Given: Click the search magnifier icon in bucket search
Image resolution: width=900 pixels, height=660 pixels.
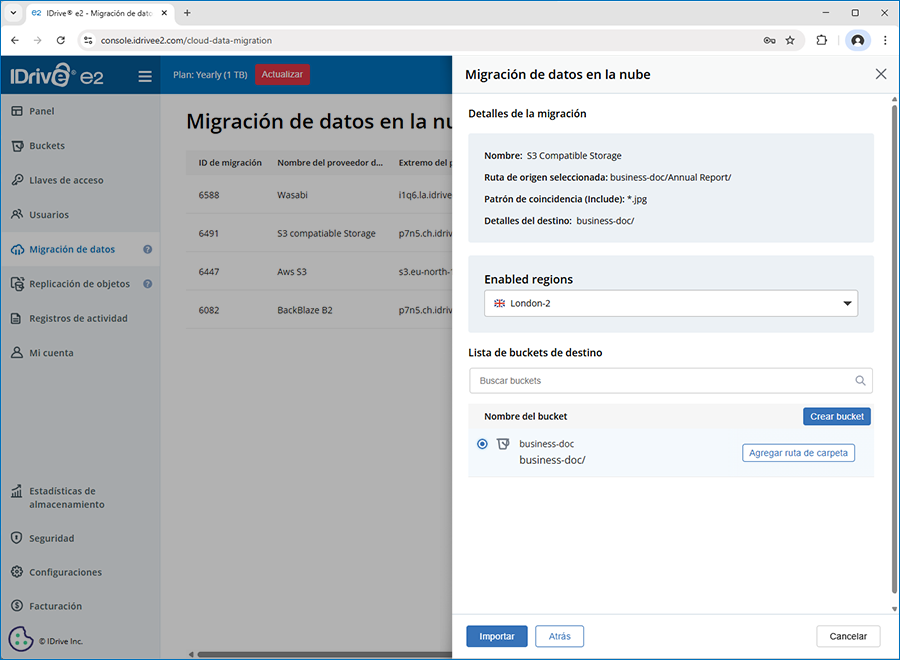Looking at the screenshot, I should [860, 381].
